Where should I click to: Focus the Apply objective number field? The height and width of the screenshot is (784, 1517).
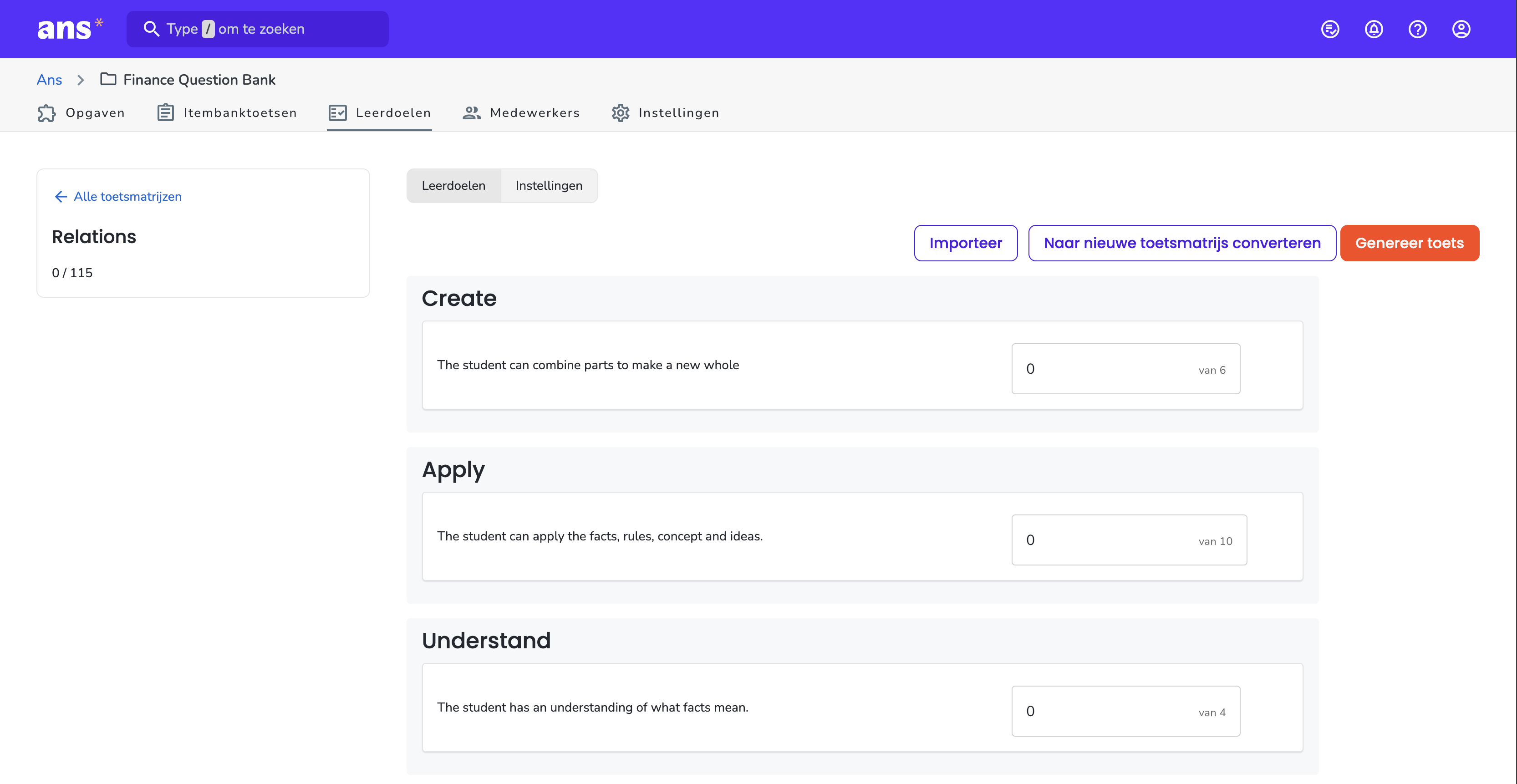coord(1129,540)
